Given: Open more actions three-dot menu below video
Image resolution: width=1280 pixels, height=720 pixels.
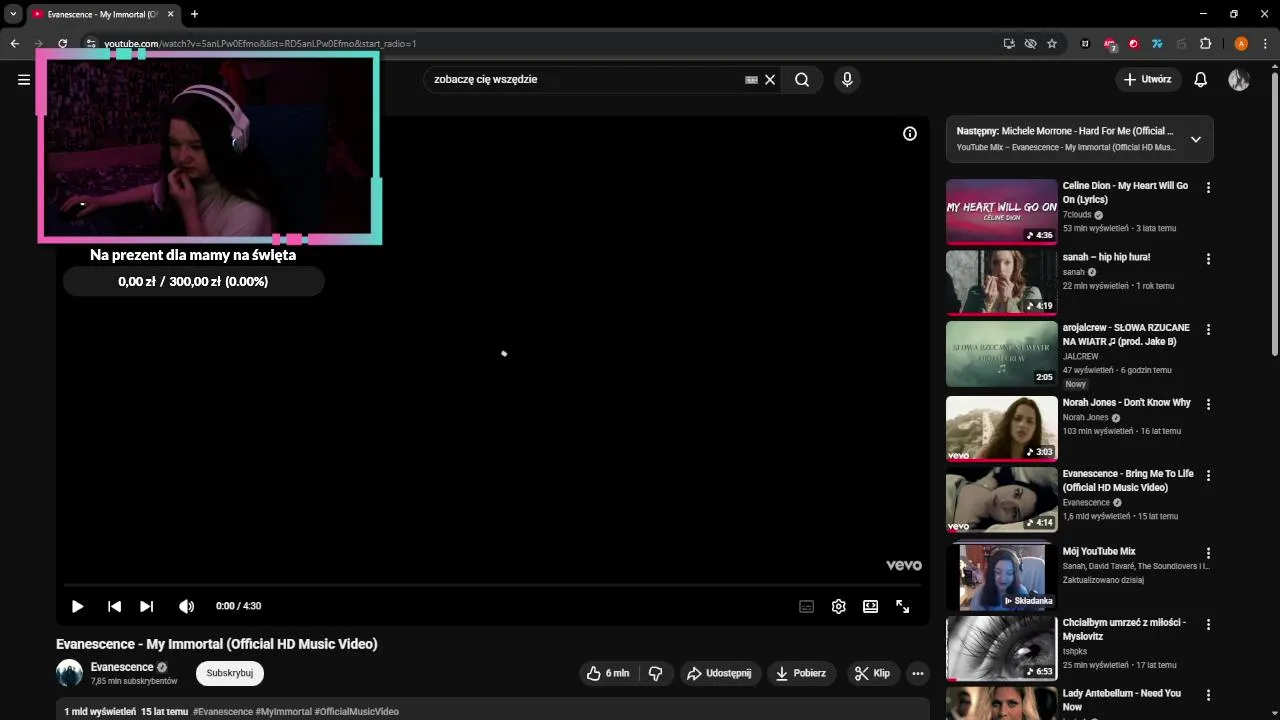Looking at the screenshot, I should (x=917, y=673).
